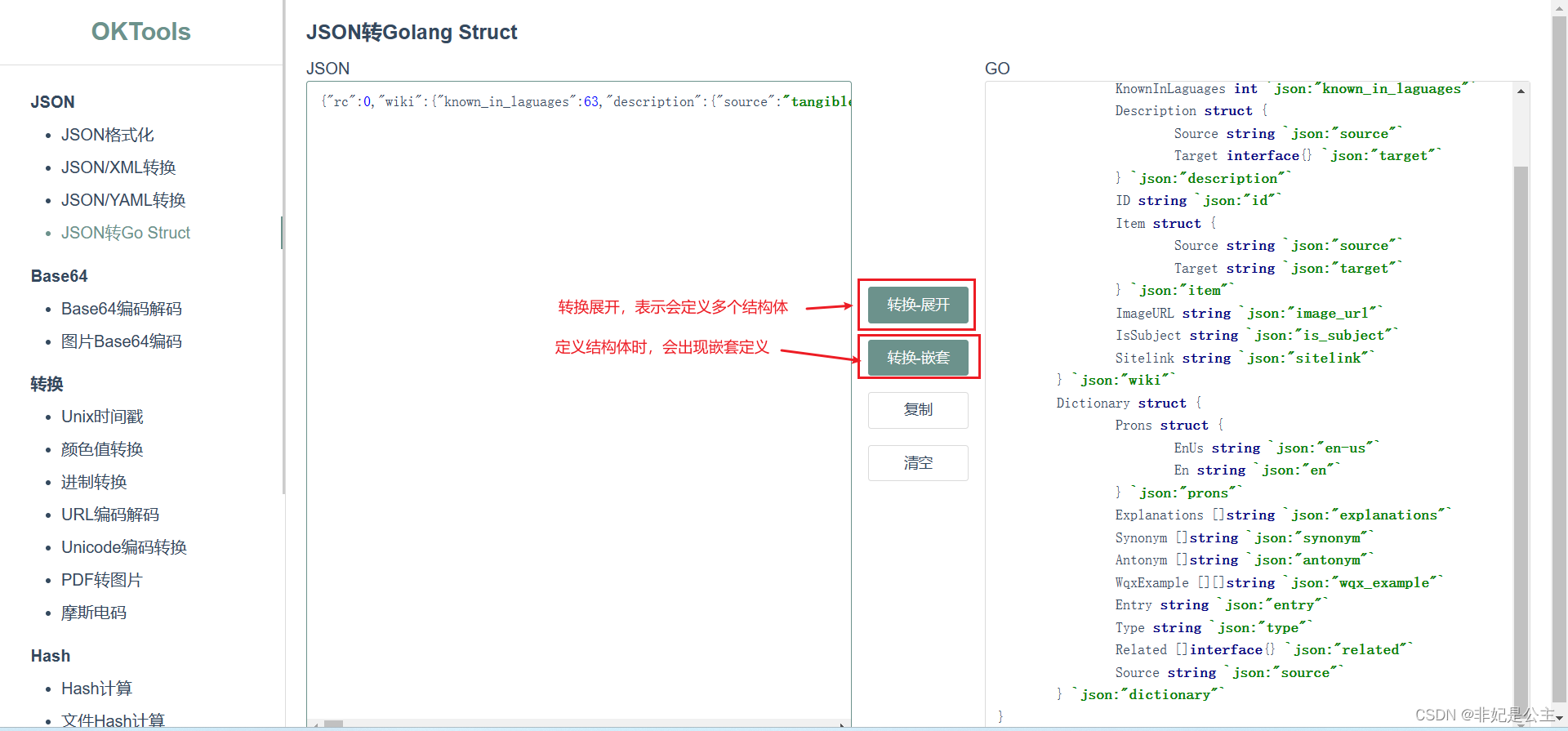The width and height of the screenshot is (1568, 731).
Task: Open Base64编码解码 tool
Action: coord(122,309)
